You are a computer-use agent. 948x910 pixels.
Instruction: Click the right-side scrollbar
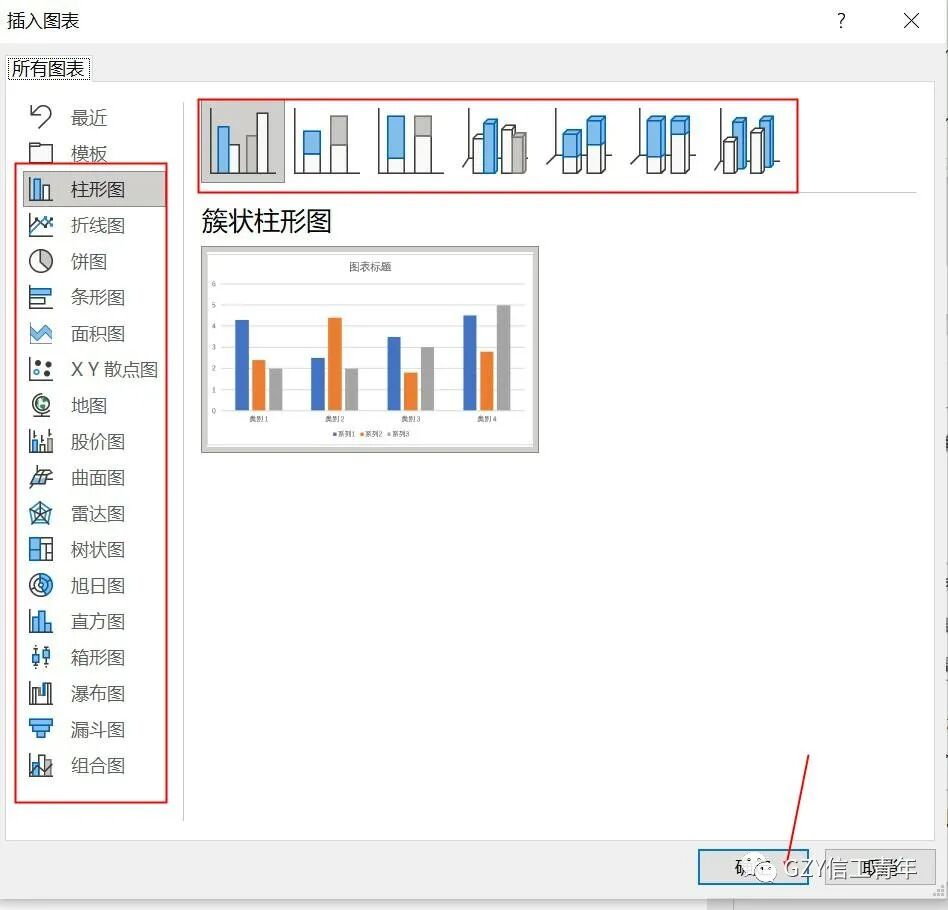[x=941, y=450]
